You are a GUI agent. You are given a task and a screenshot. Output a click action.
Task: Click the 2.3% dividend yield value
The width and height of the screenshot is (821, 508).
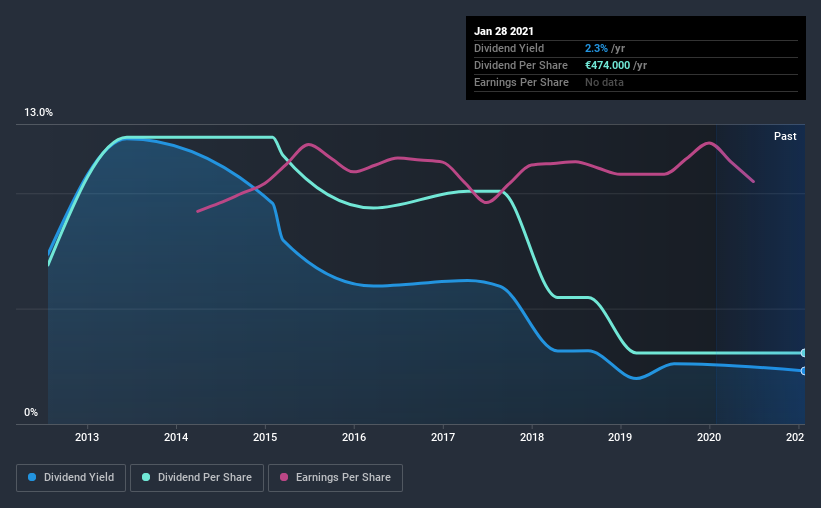point(596,48)
